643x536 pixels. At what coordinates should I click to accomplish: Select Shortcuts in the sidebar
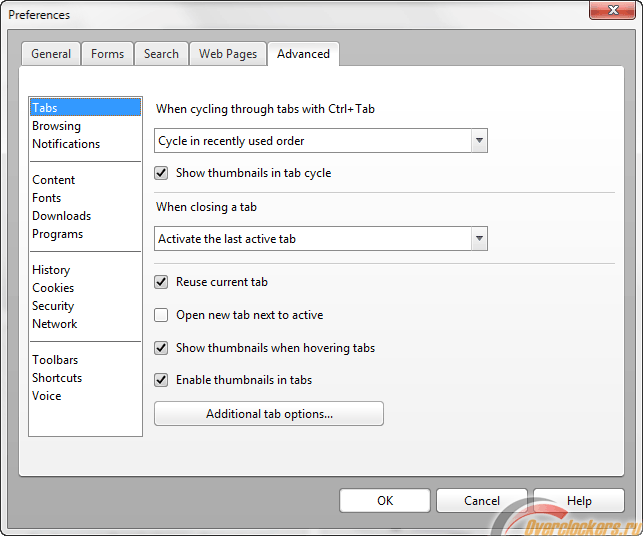tap(85, 378)
